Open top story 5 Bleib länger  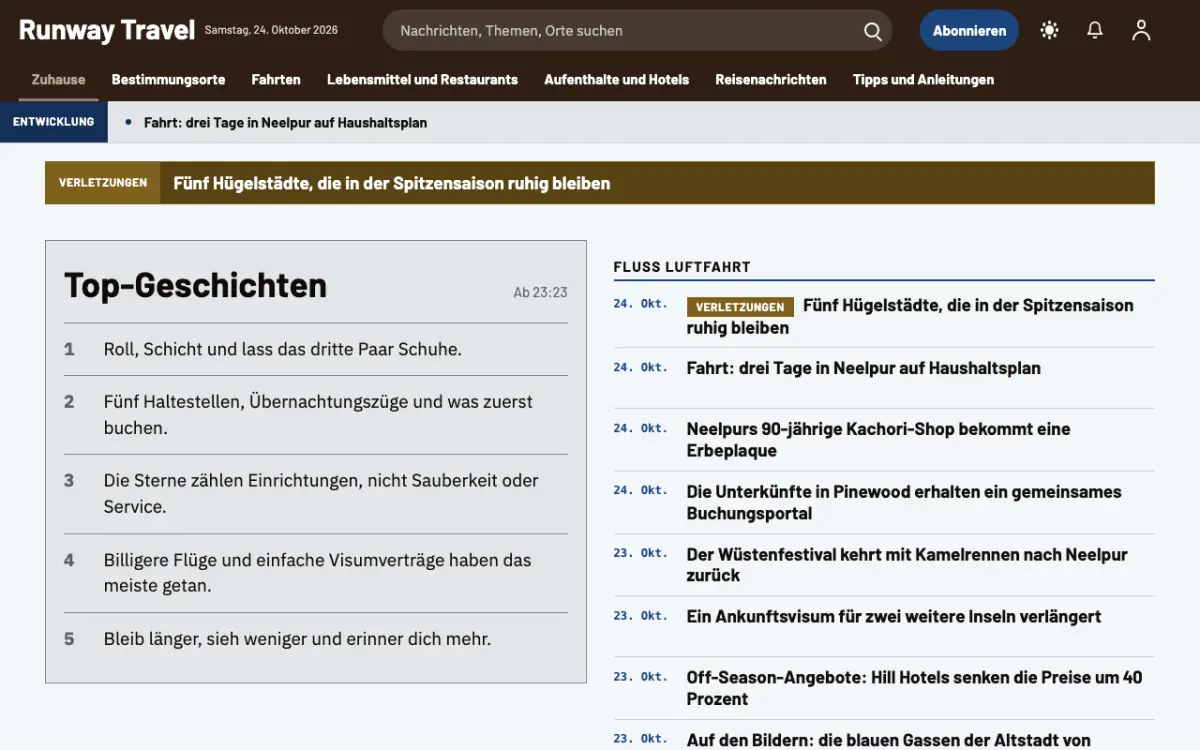(x=297, y=639)
